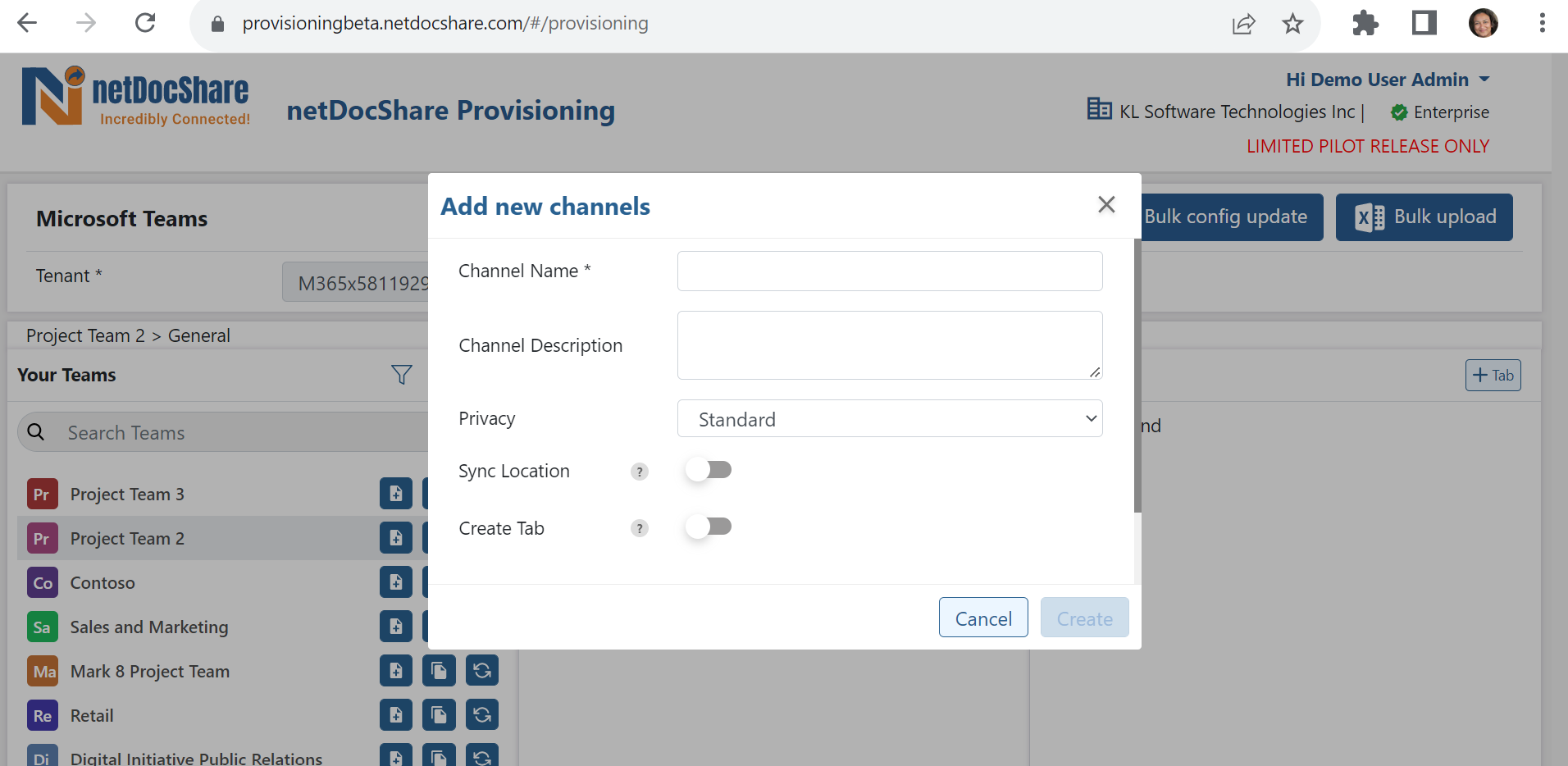Screen dimensions: 1568x766
Task: Click add channel icon for Sales and Marketing
Action: pyautogui.click(x=396, y=627)
